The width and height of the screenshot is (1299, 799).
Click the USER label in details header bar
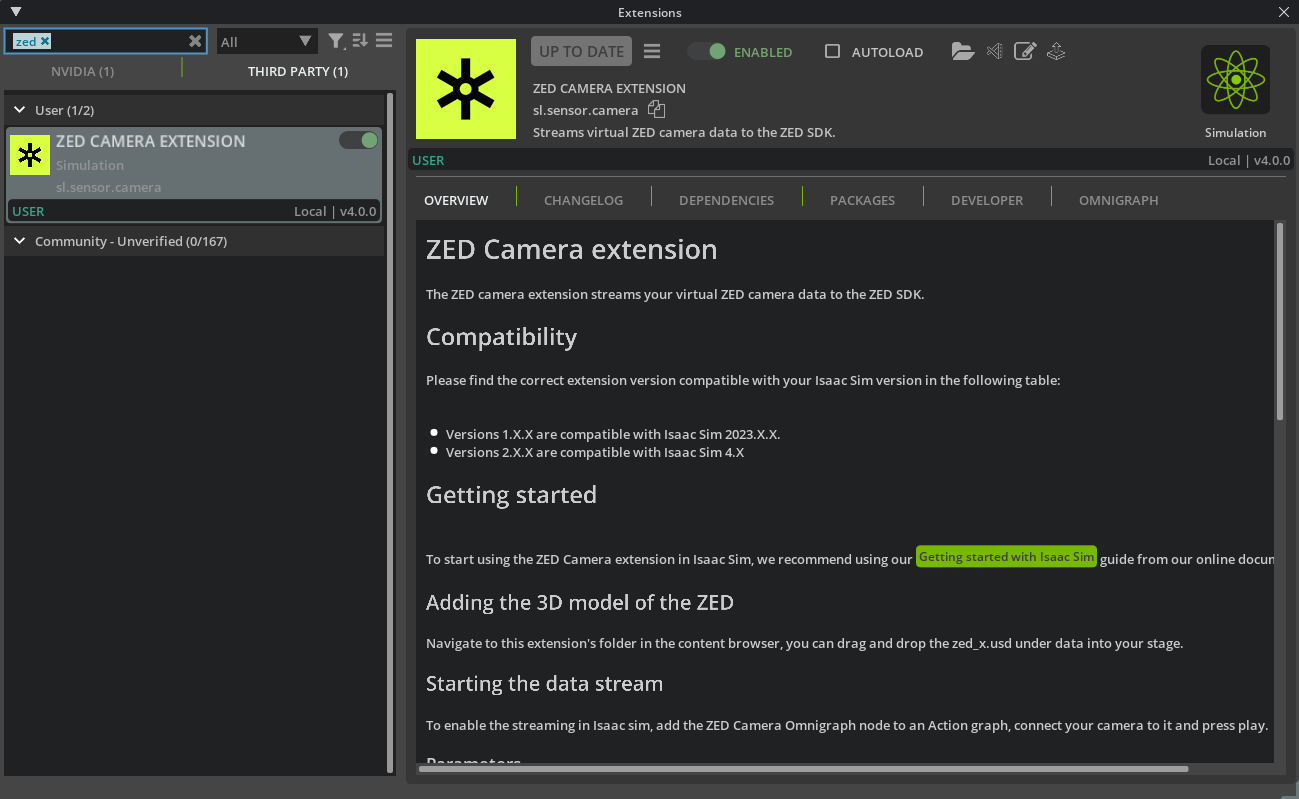[x=428, y=160]
